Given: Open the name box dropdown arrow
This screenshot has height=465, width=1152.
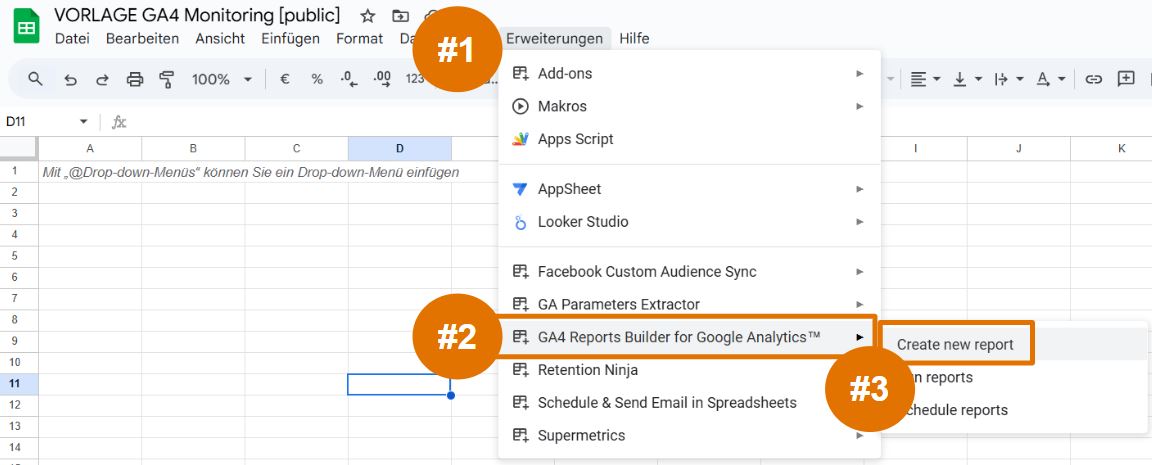Looking at the screenshot, I should [x=84, y=122].
